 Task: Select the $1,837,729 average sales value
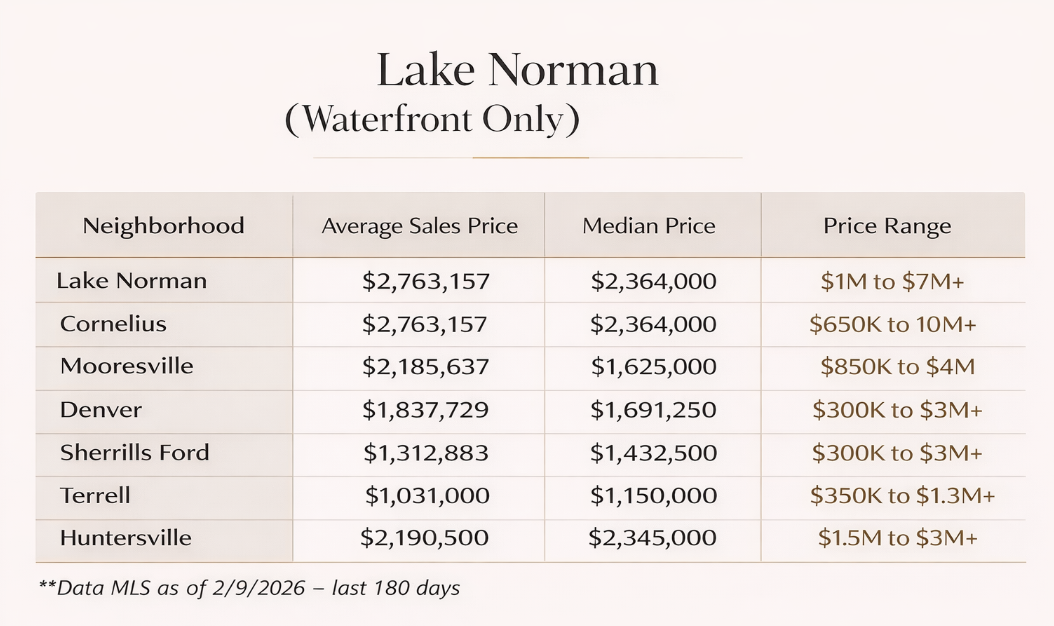coord(425,410)
